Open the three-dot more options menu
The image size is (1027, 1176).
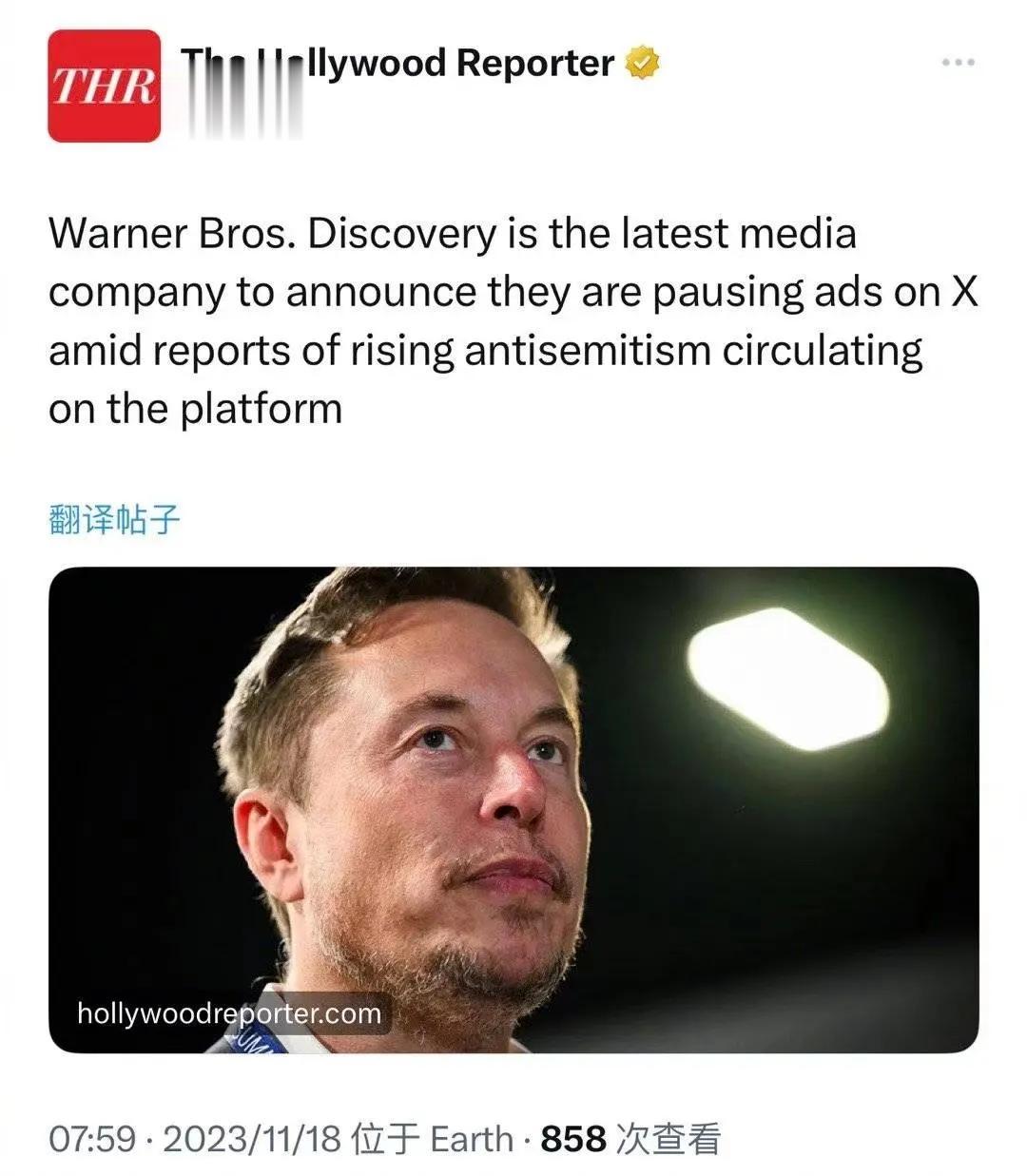(958, 63)
